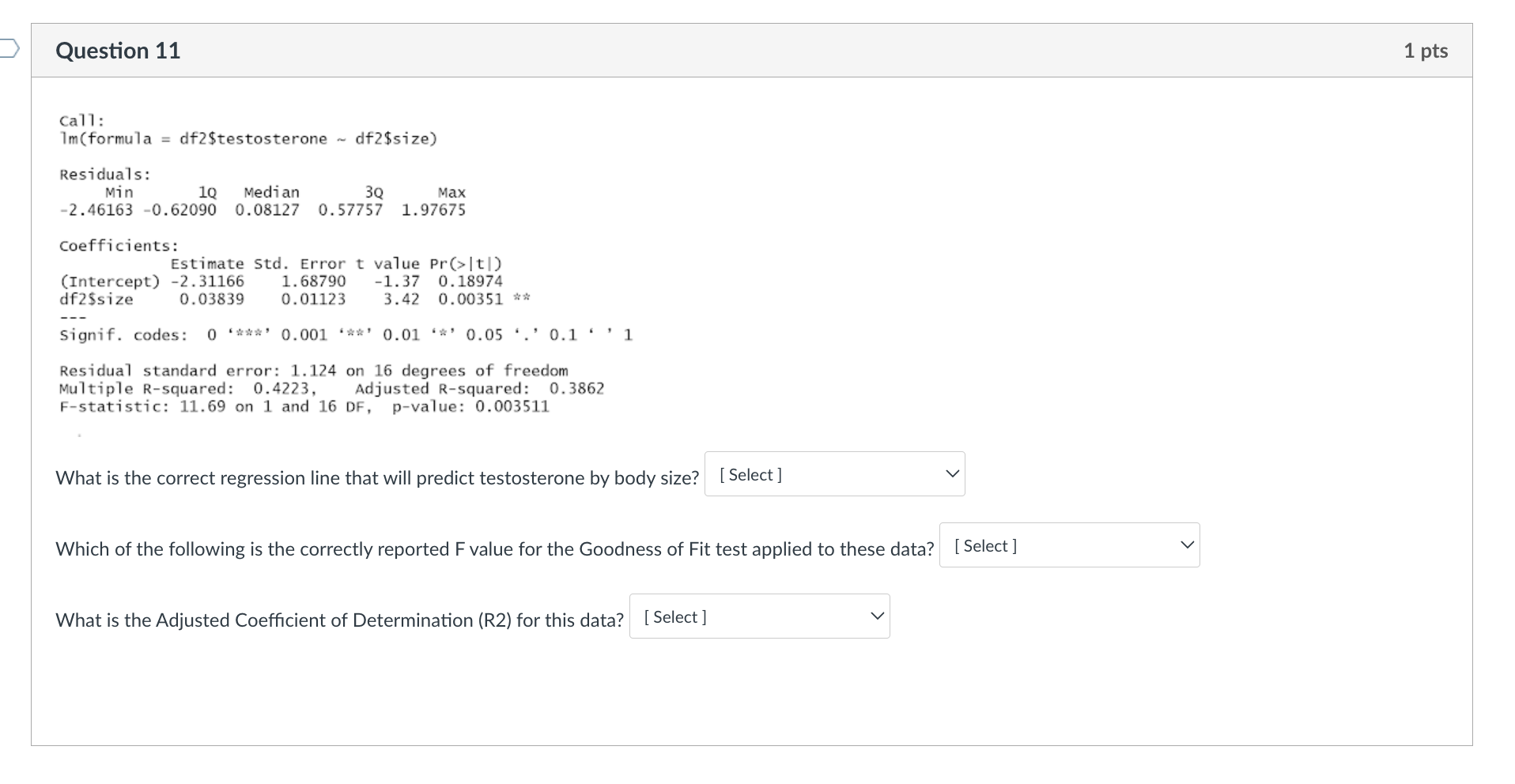Image resolution: width=1515 pixels, height=784 pixels.
Task: Click the Adjusted Coefficient of Determination question text
Action: coord(338,620)
